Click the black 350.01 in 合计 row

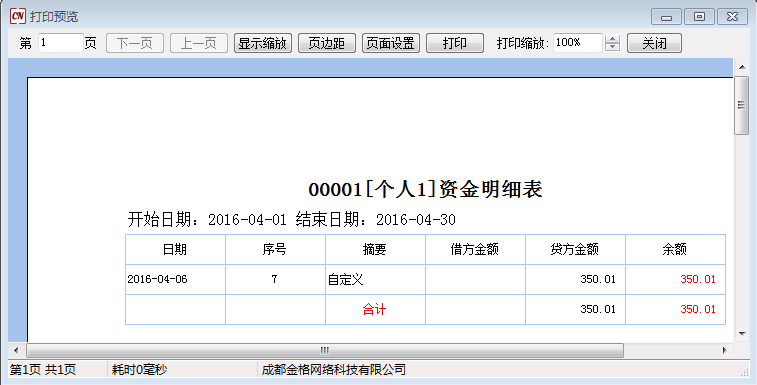[x=598, y=309]
